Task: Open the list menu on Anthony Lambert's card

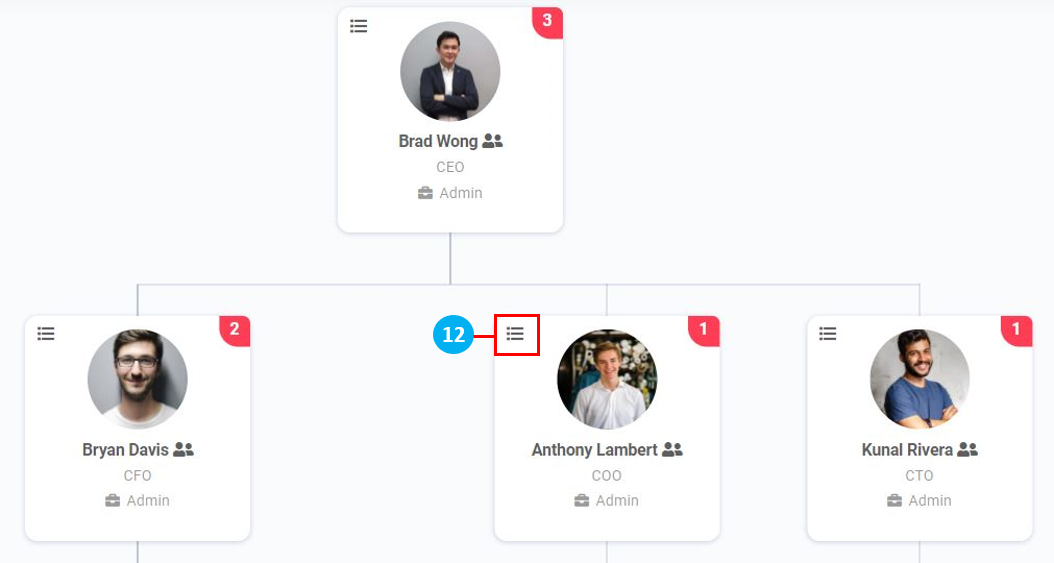Action: pyautogui.click(x=516, y=333)
